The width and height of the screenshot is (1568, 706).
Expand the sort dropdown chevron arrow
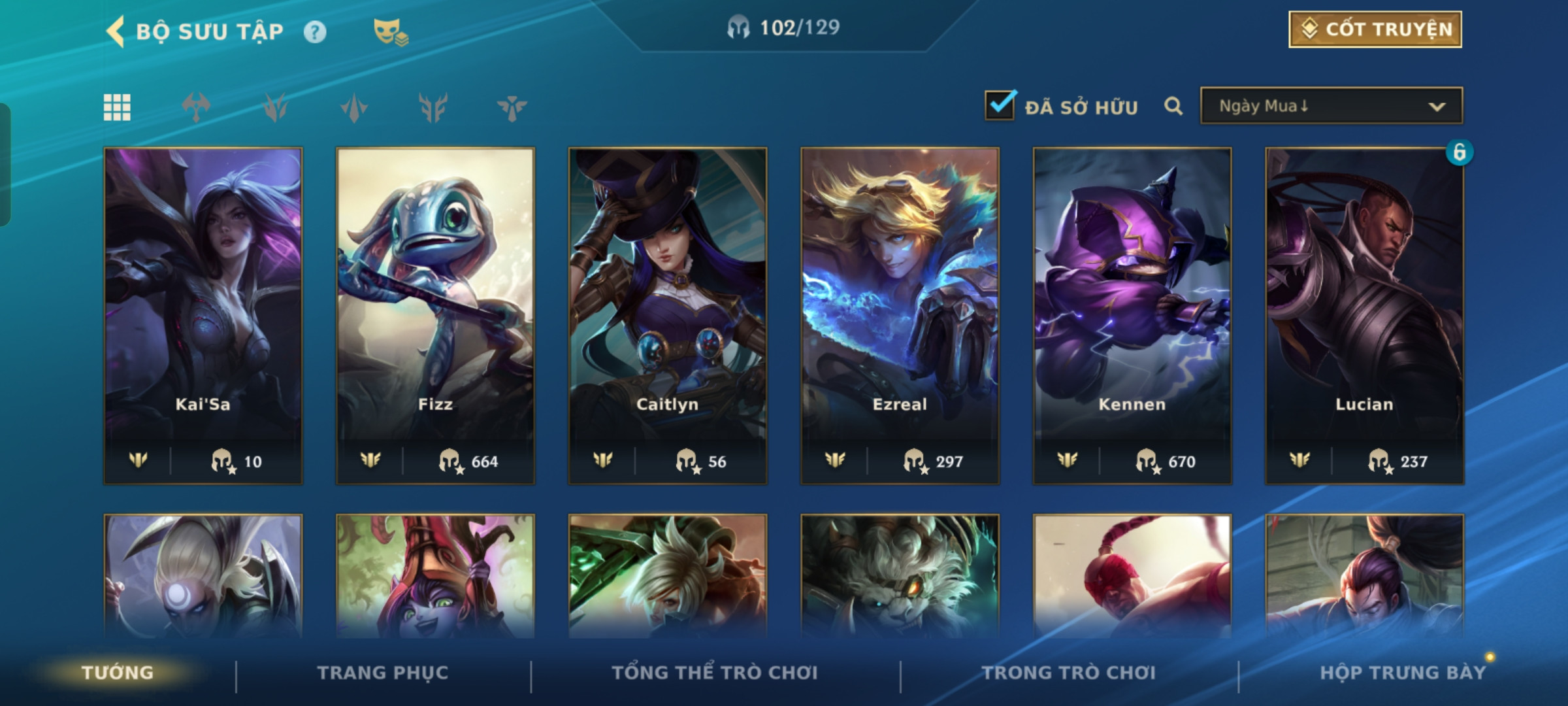(1437, 107)
